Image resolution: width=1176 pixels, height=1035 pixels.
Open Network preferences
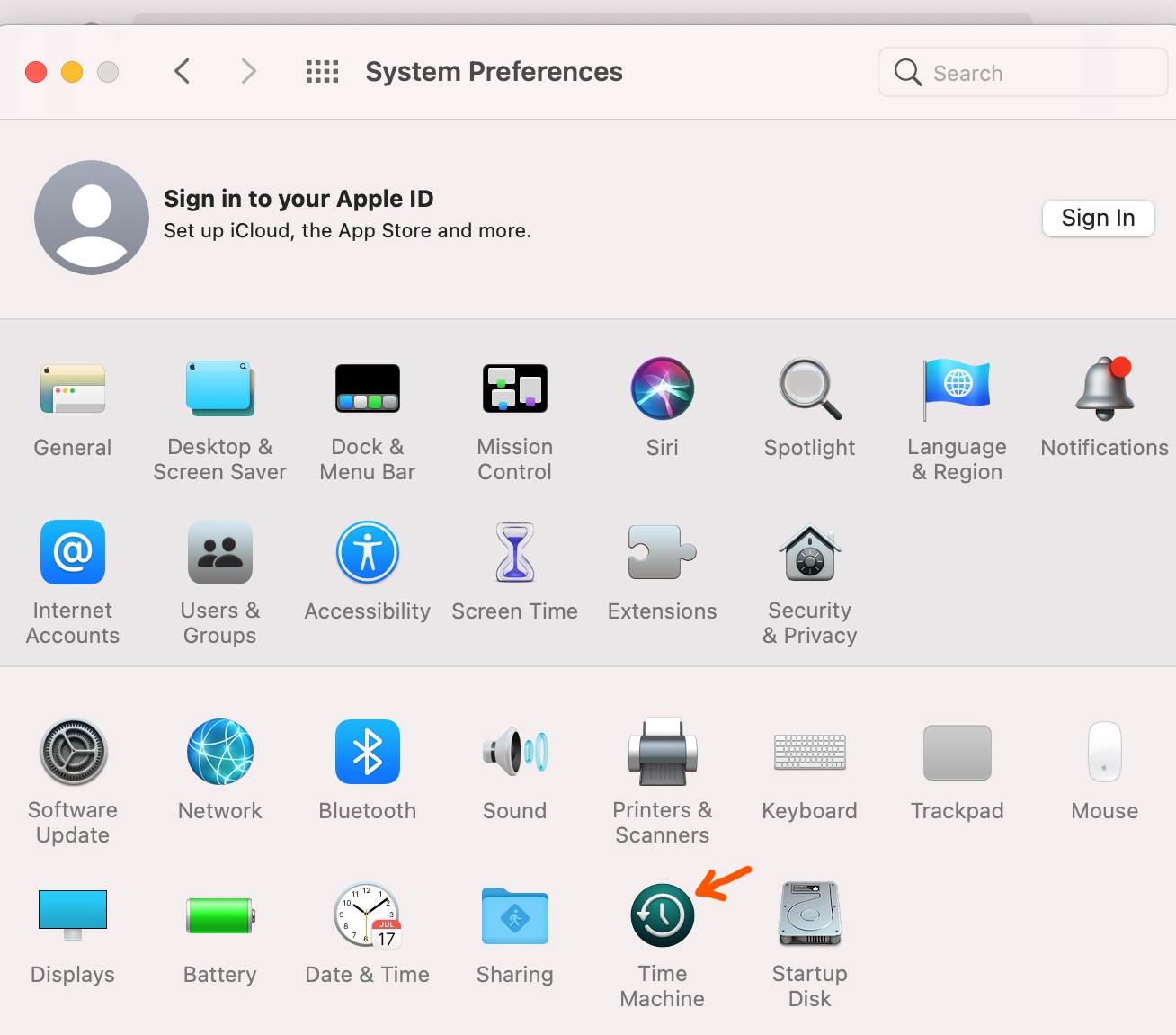click(x=220, y=752)
